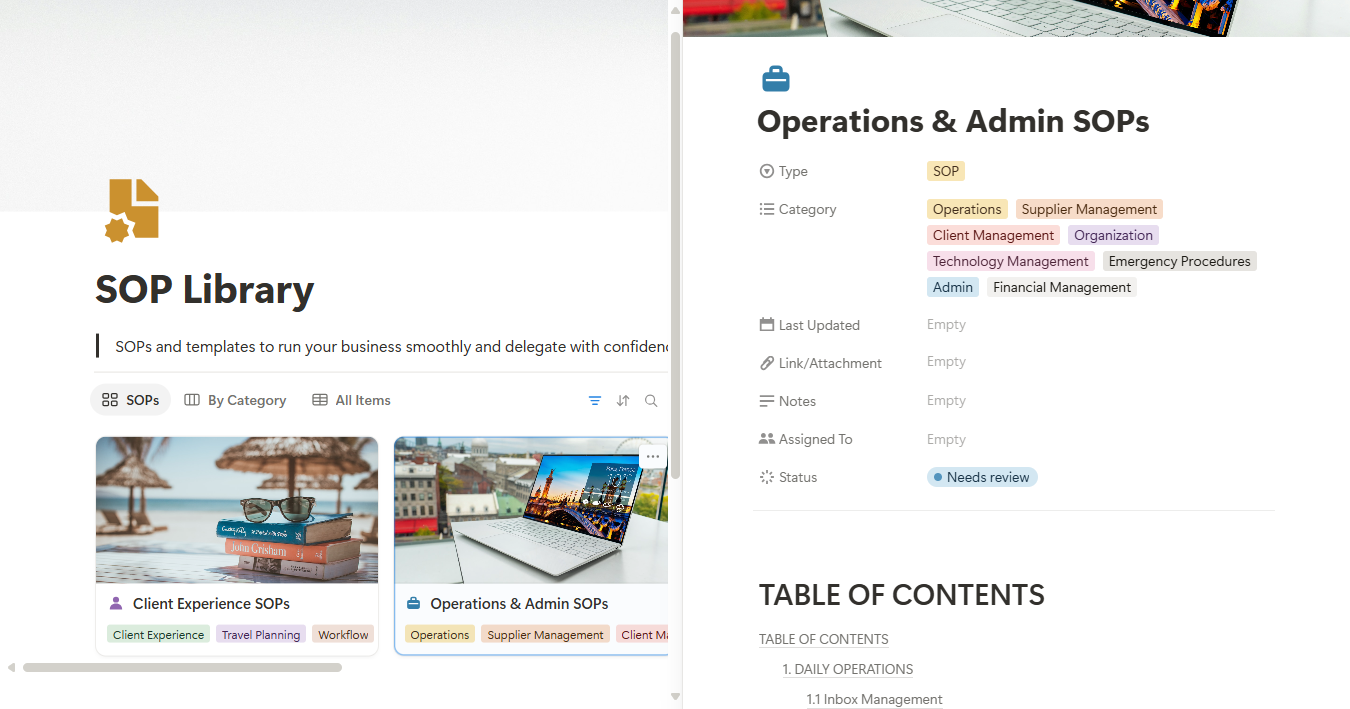Open the Needs review status dropdown
Screen dimensions: 1350x709
coord(982,478)
